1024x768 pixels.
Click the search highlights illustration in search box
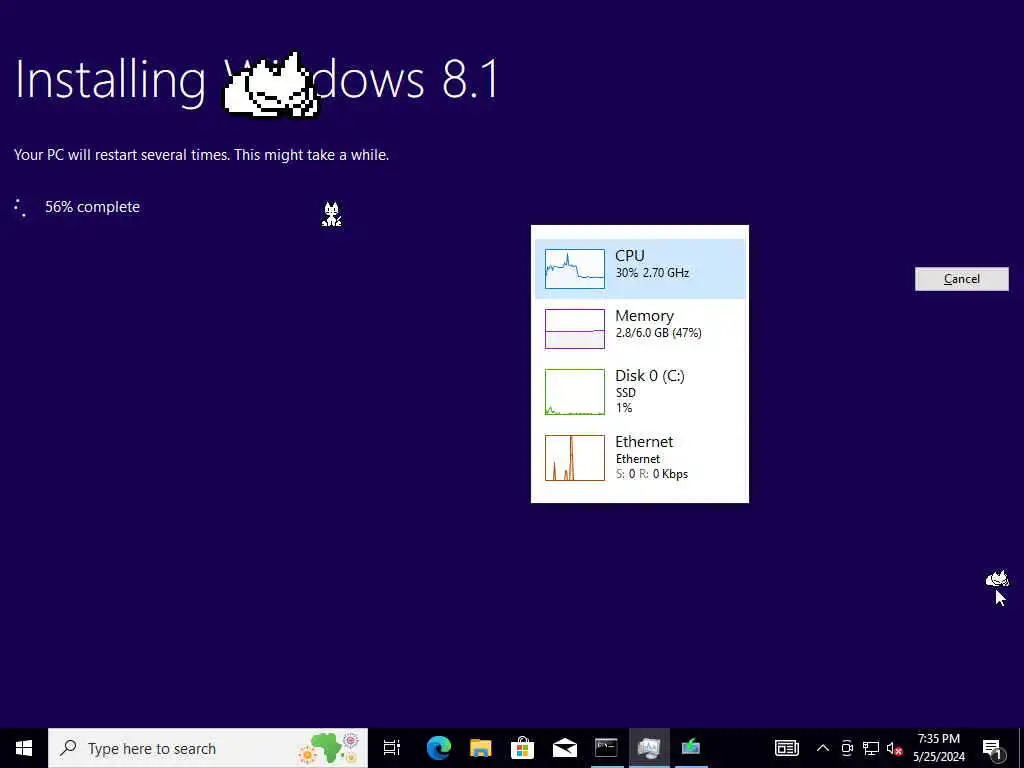pos(330,748)
